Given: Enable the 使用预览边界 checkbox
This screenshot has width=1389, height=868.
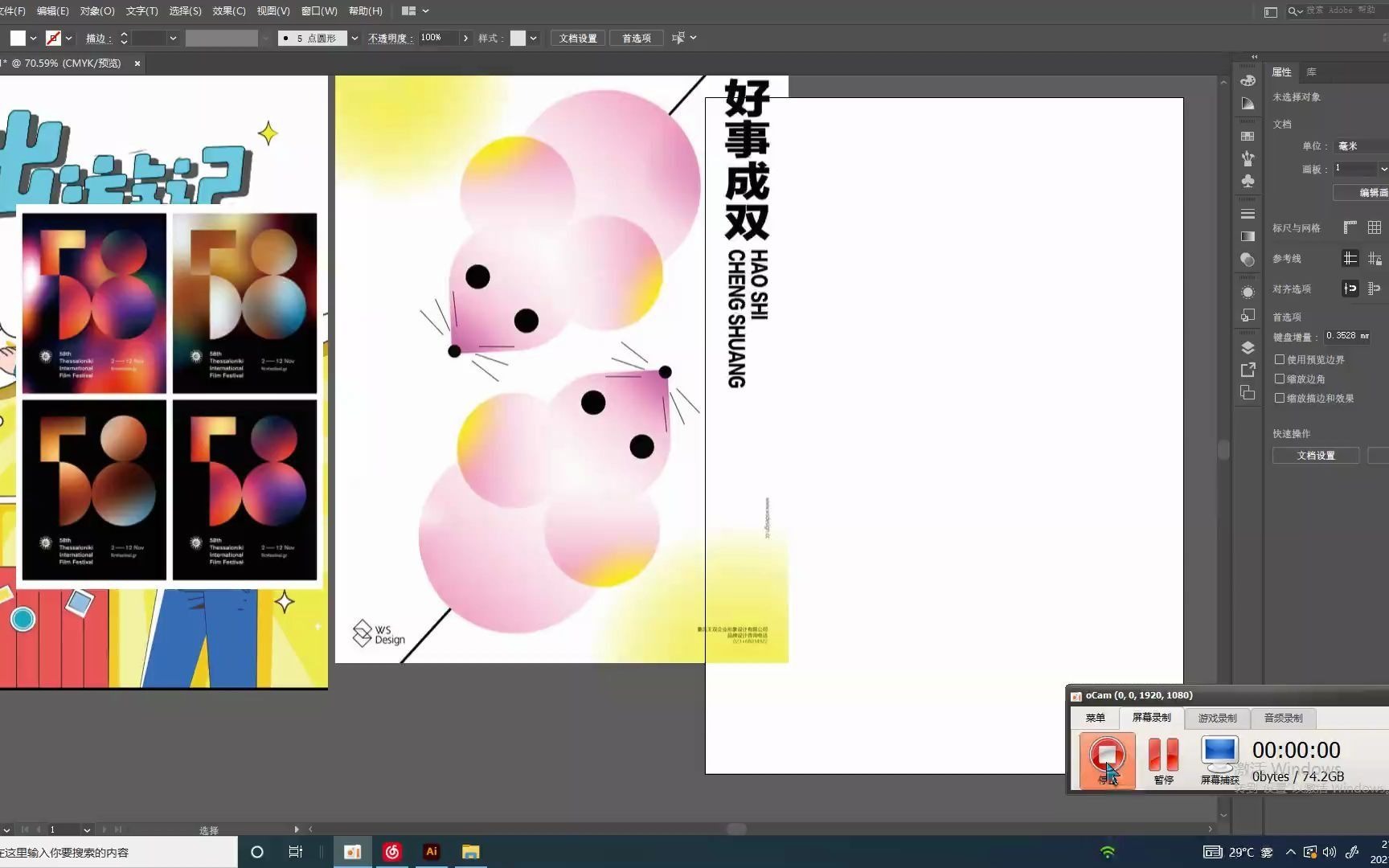Looking at the screenshot, I should (1280, 359).
